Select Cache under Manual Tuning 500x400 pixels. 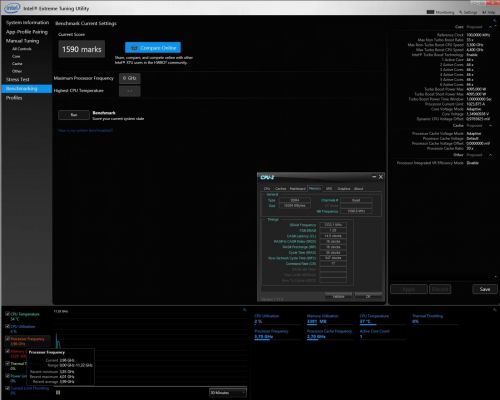click(17, 64)
